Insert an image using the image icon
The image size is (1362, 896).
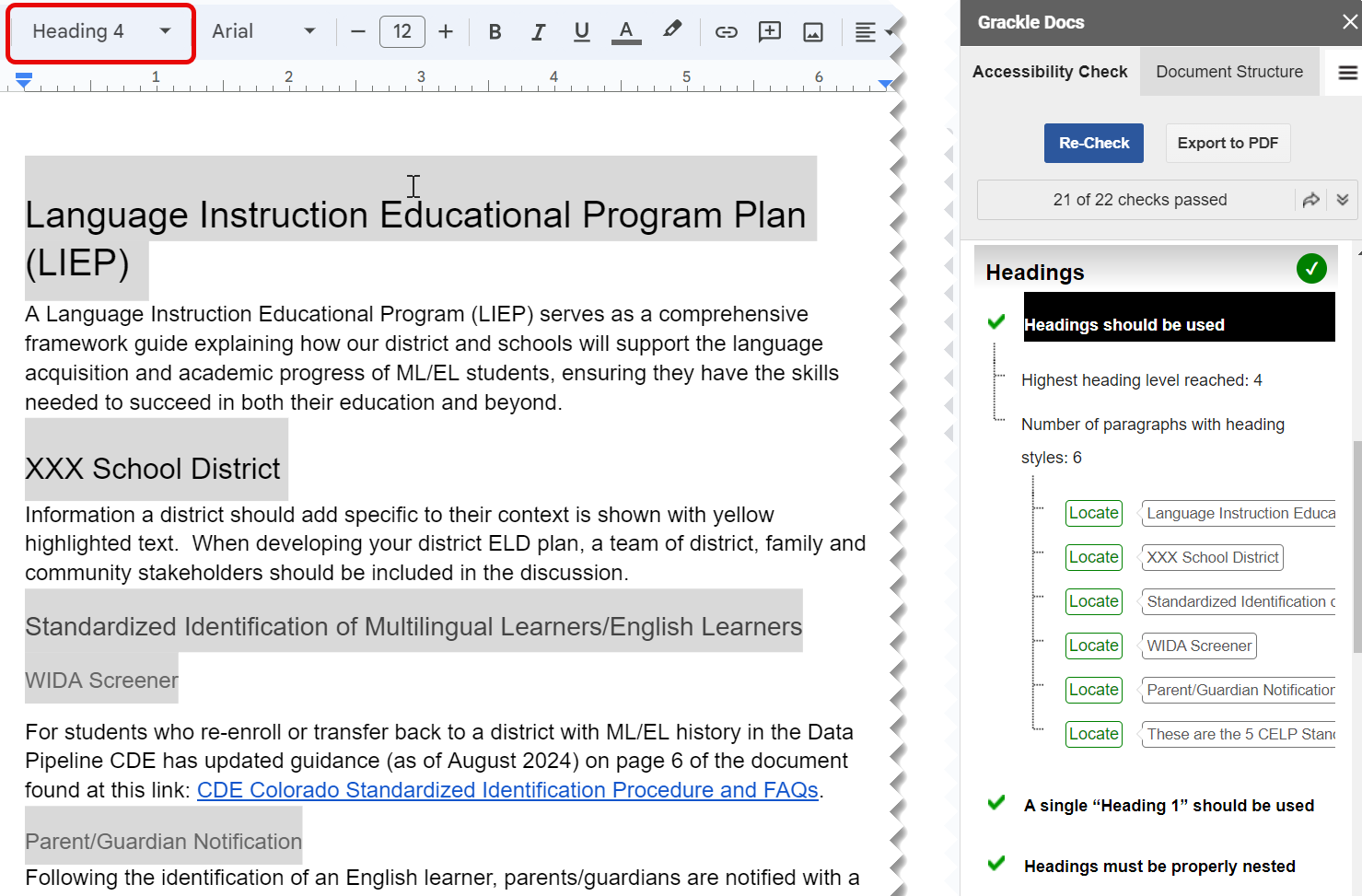pos(813,32)
